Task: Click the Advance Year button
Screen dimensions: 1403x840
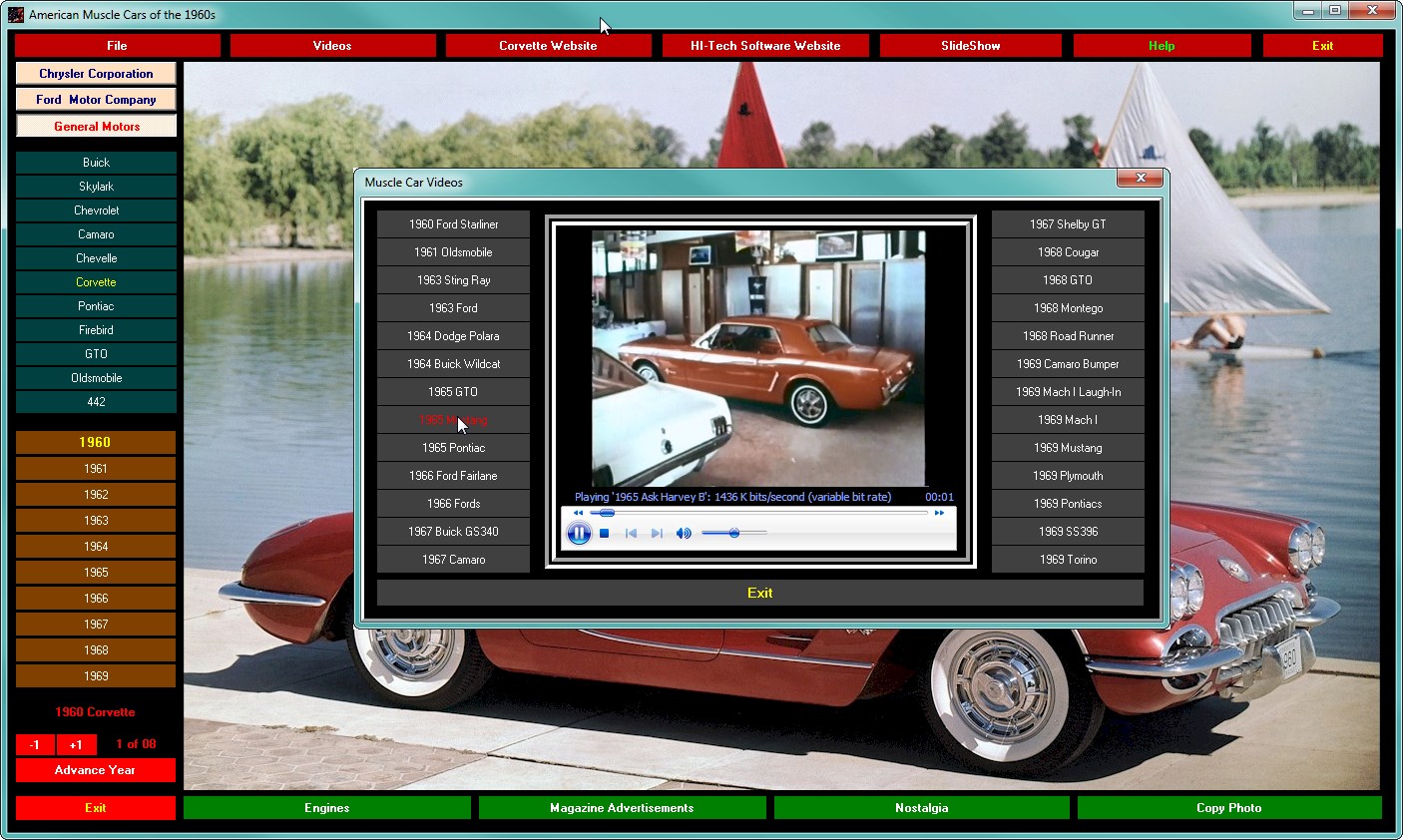Action: tap(96, 770)
